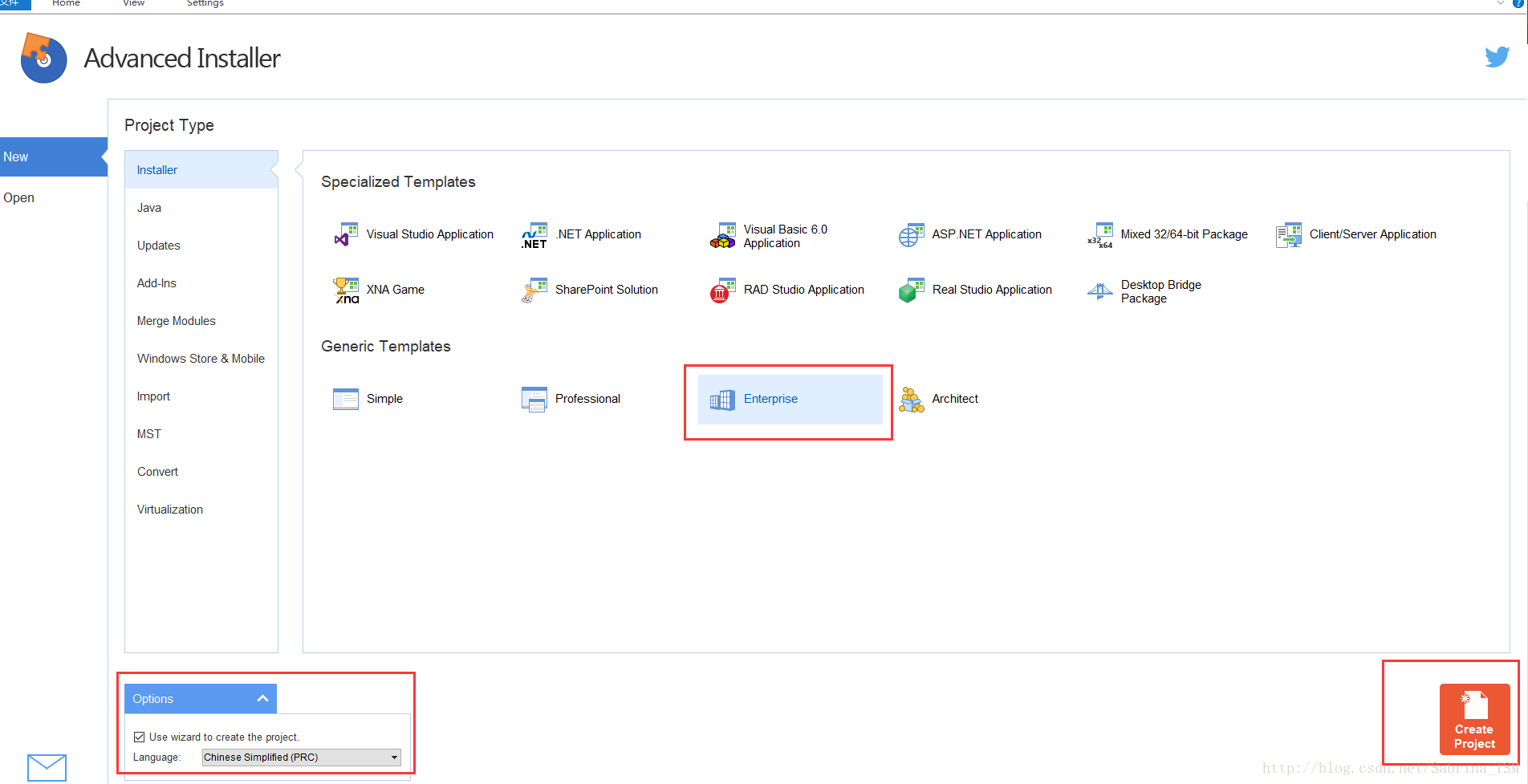The height and width of the screenshot is (784, 1528).
Task: Open the Language dropdown list
Action: click(302, 757)
